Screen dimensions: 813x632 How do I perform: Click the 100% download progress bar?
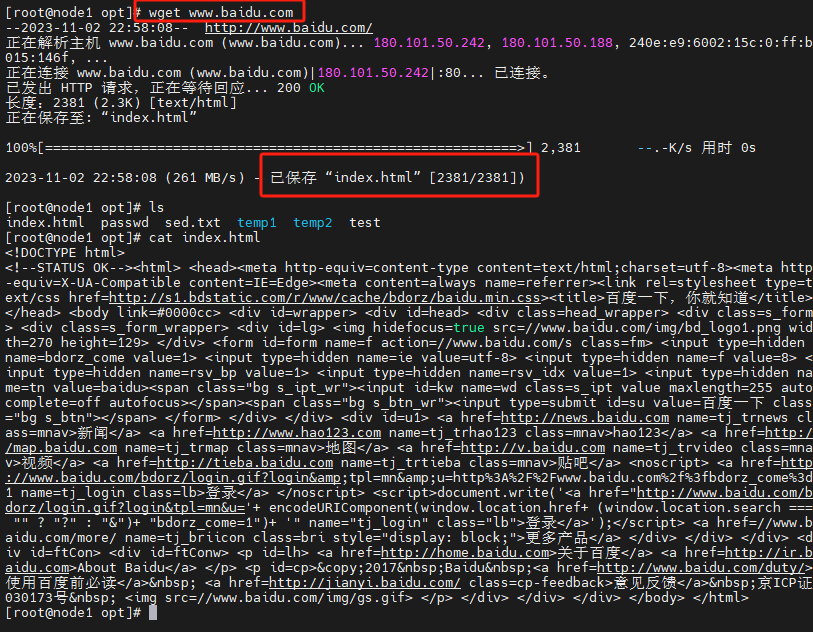click(269, 148)
